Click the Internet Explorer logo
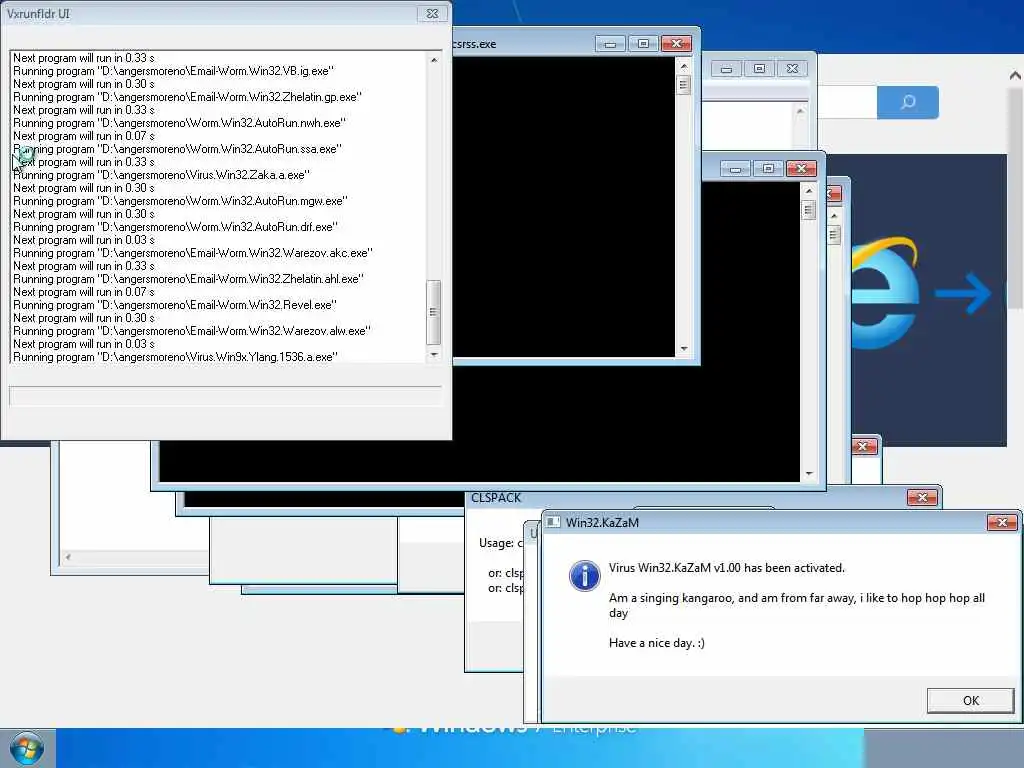This screenshot has width=1024, height=768. click(884, 294)
